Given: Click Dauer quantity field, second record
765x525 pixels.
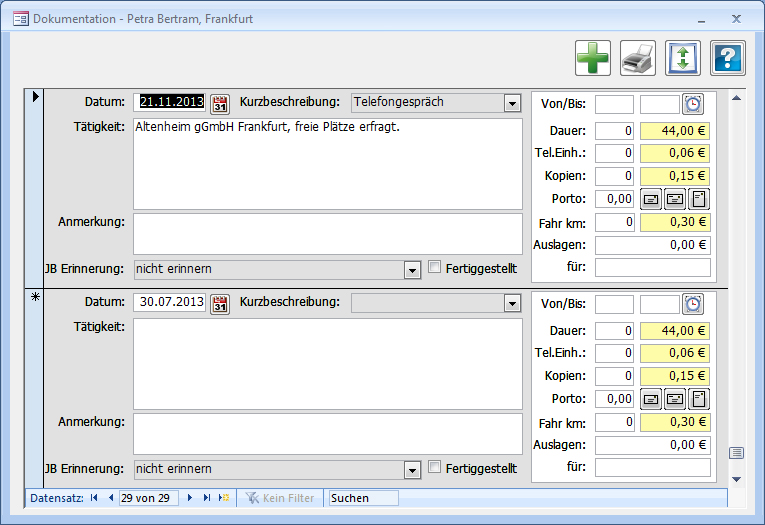Looking at the screenshot, I should pyautogui.click(x=614, y=331).
